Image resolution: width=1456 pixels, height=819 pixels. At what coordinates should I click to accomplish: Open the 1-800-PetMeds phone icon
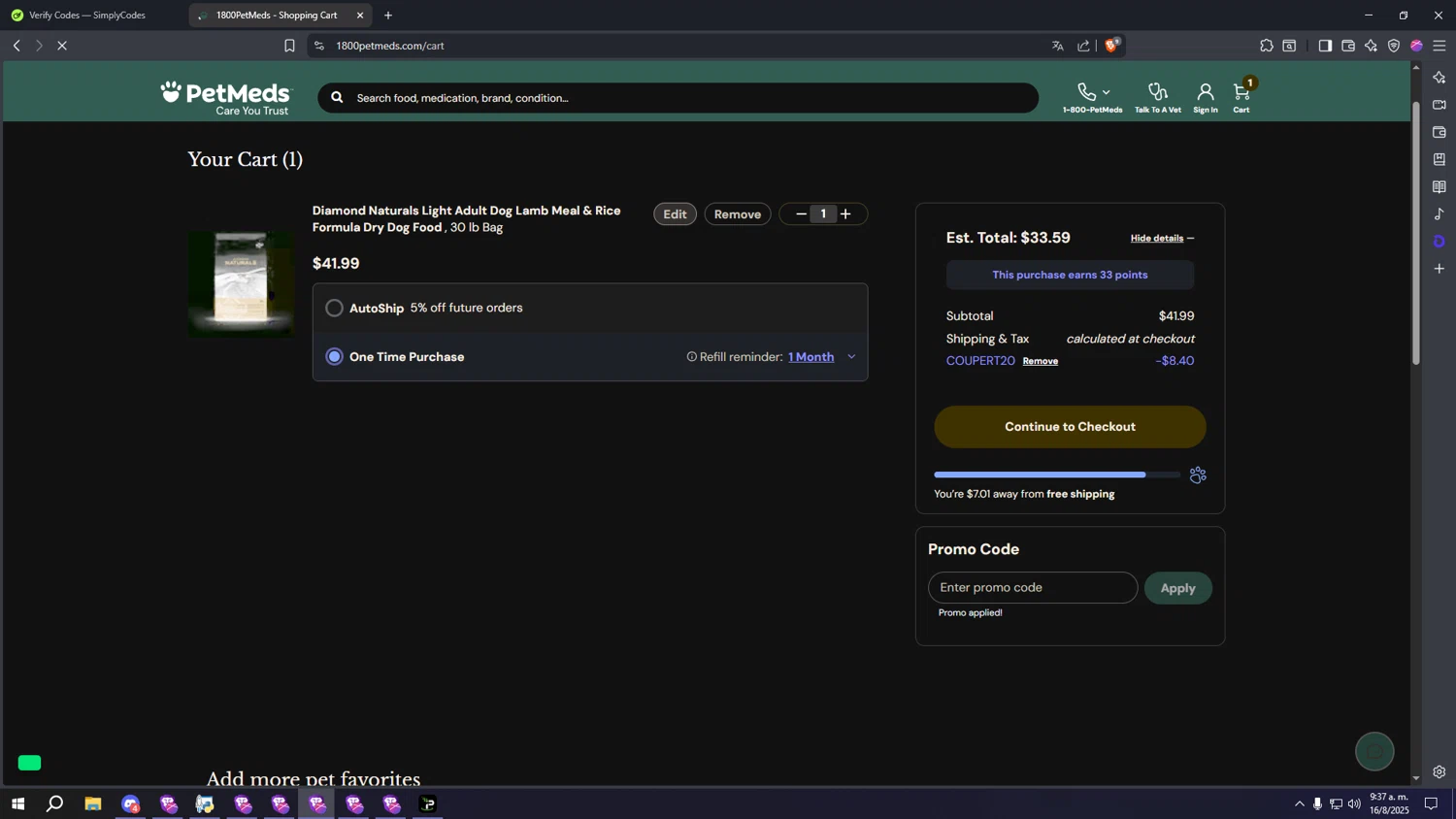pyautogui.click(x=1086, y=92)
